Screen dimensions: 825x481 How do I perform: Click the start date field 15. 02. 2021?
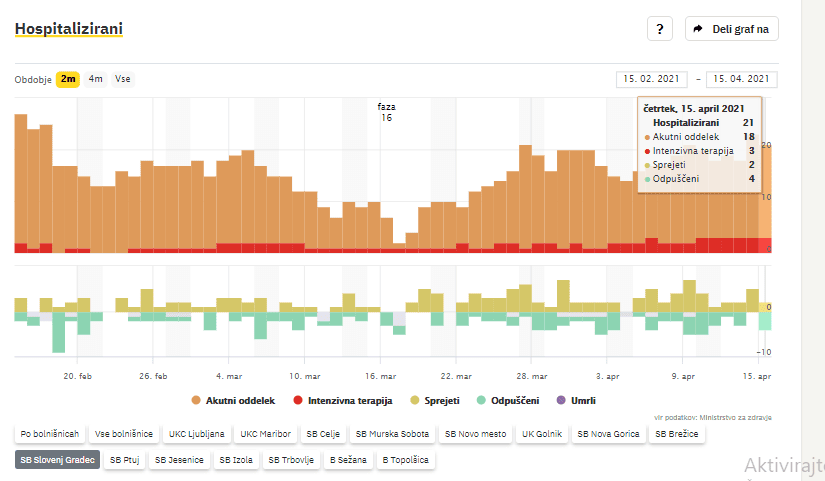[651, 79]
